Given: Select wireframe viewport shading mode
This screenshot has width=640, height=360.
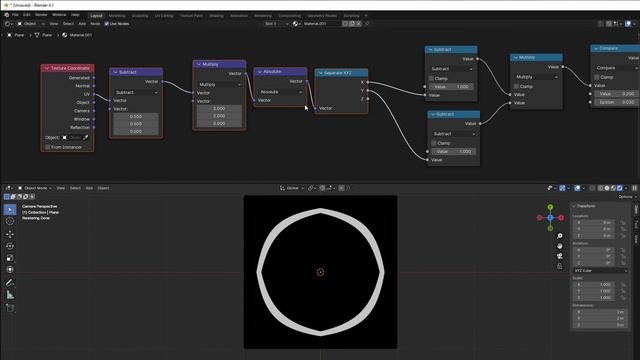Looking at the screenshot, I should 600,188.
